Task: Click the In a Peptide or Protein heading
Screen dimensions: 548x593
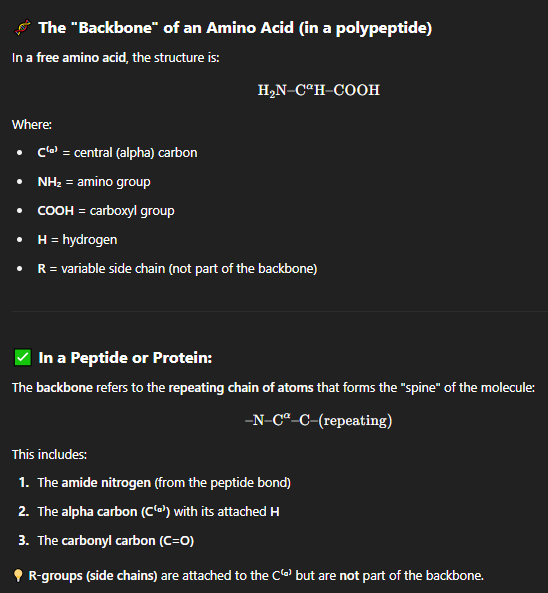Action: coord(125,358)
